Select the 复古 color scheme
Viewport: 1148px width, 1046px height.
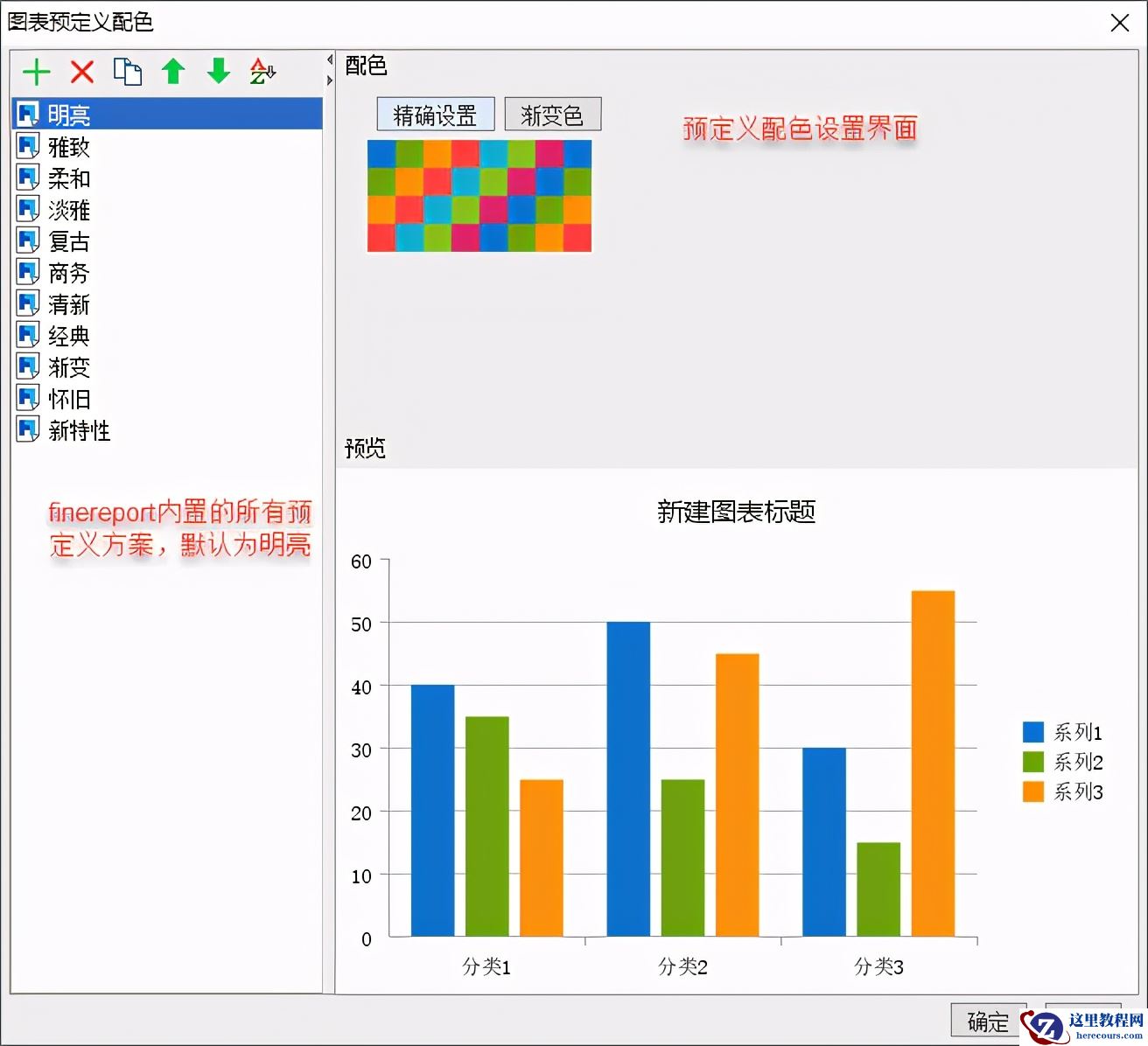(x=68, y=241)
